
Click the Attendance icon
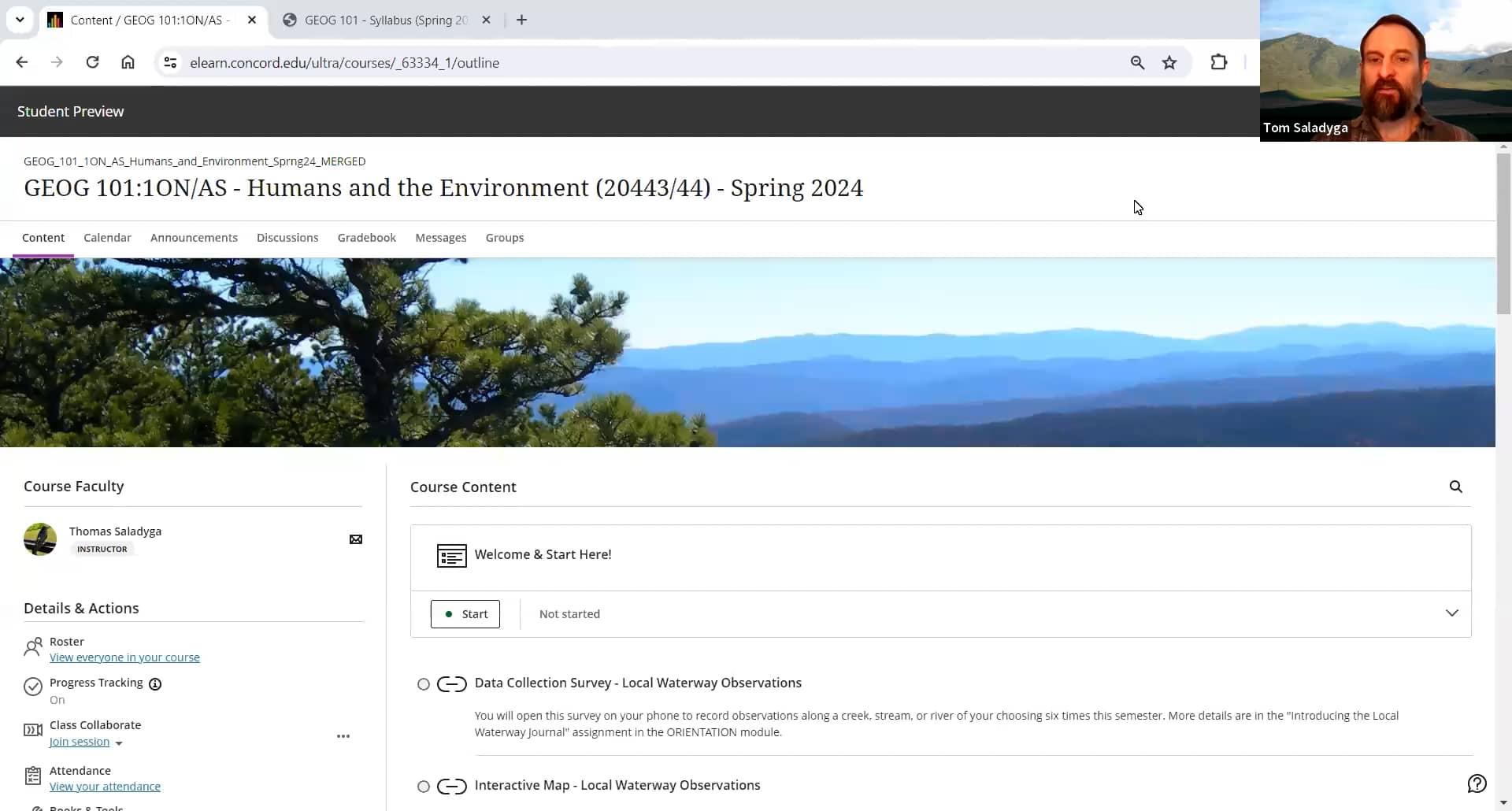(x=32, y=776)
